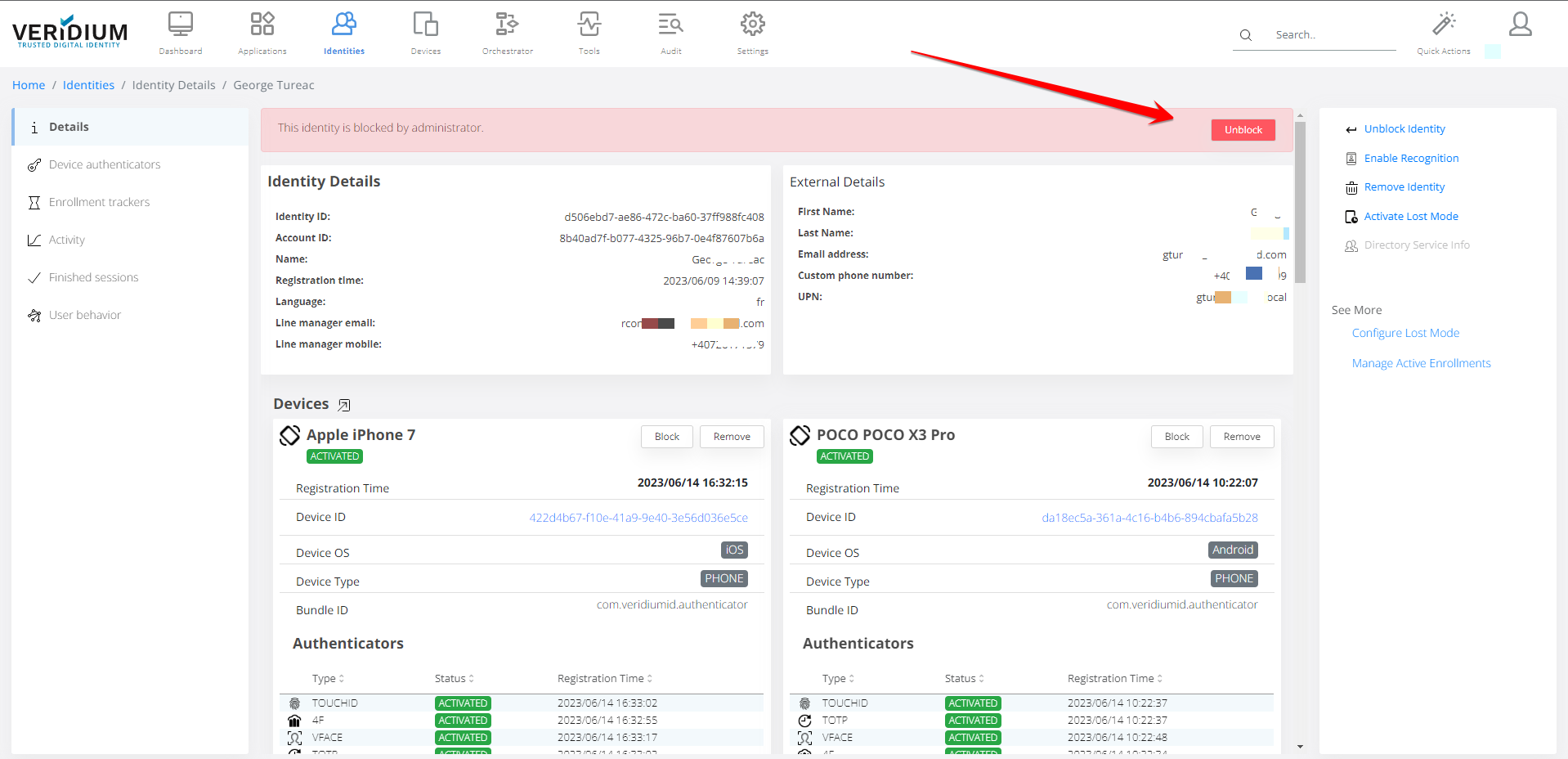
Task: Open the Audit navigation icon
Action: 670,25
